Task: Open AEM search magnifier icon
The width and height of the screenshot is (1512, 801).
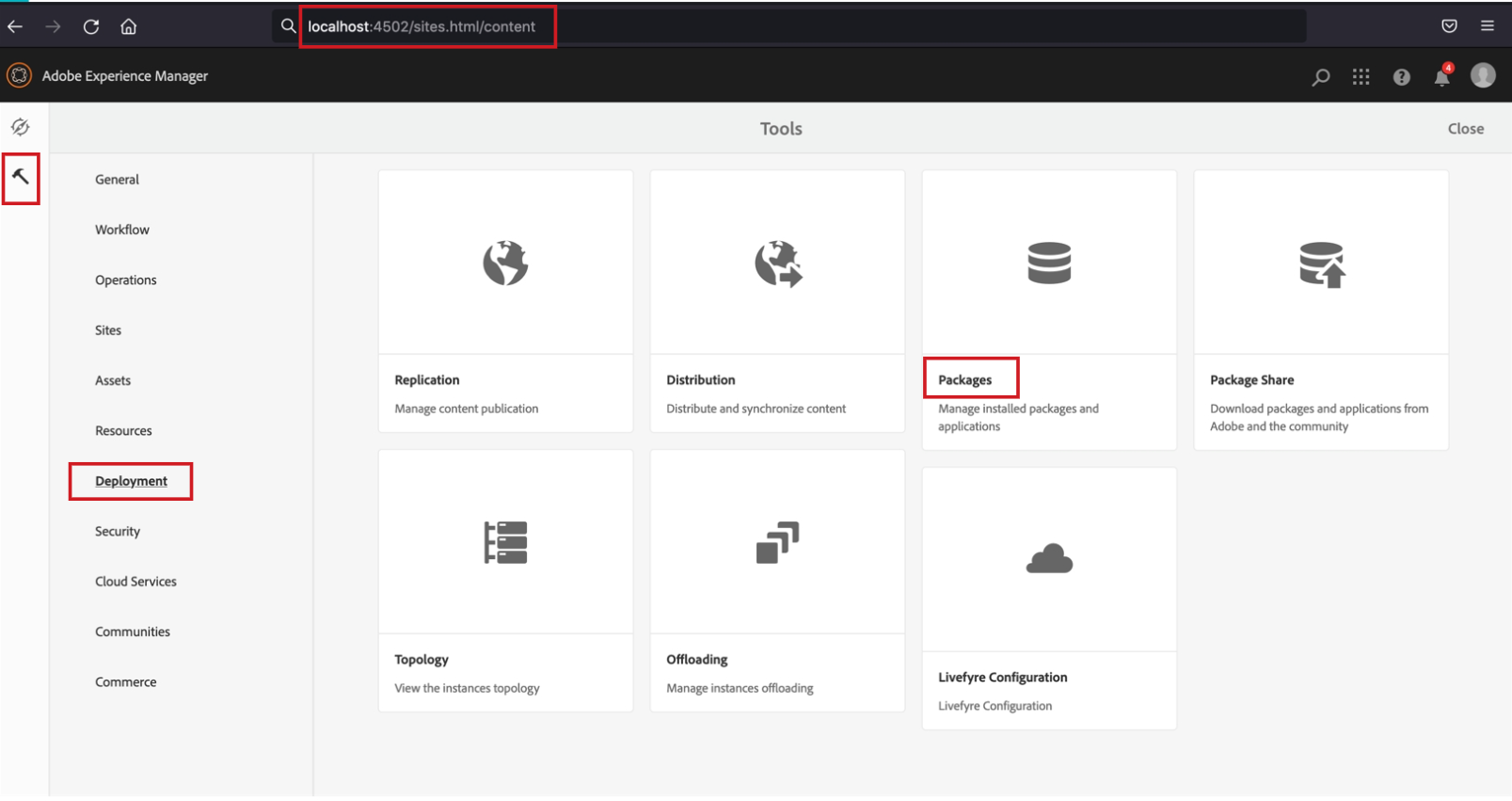Action: 1321,77
